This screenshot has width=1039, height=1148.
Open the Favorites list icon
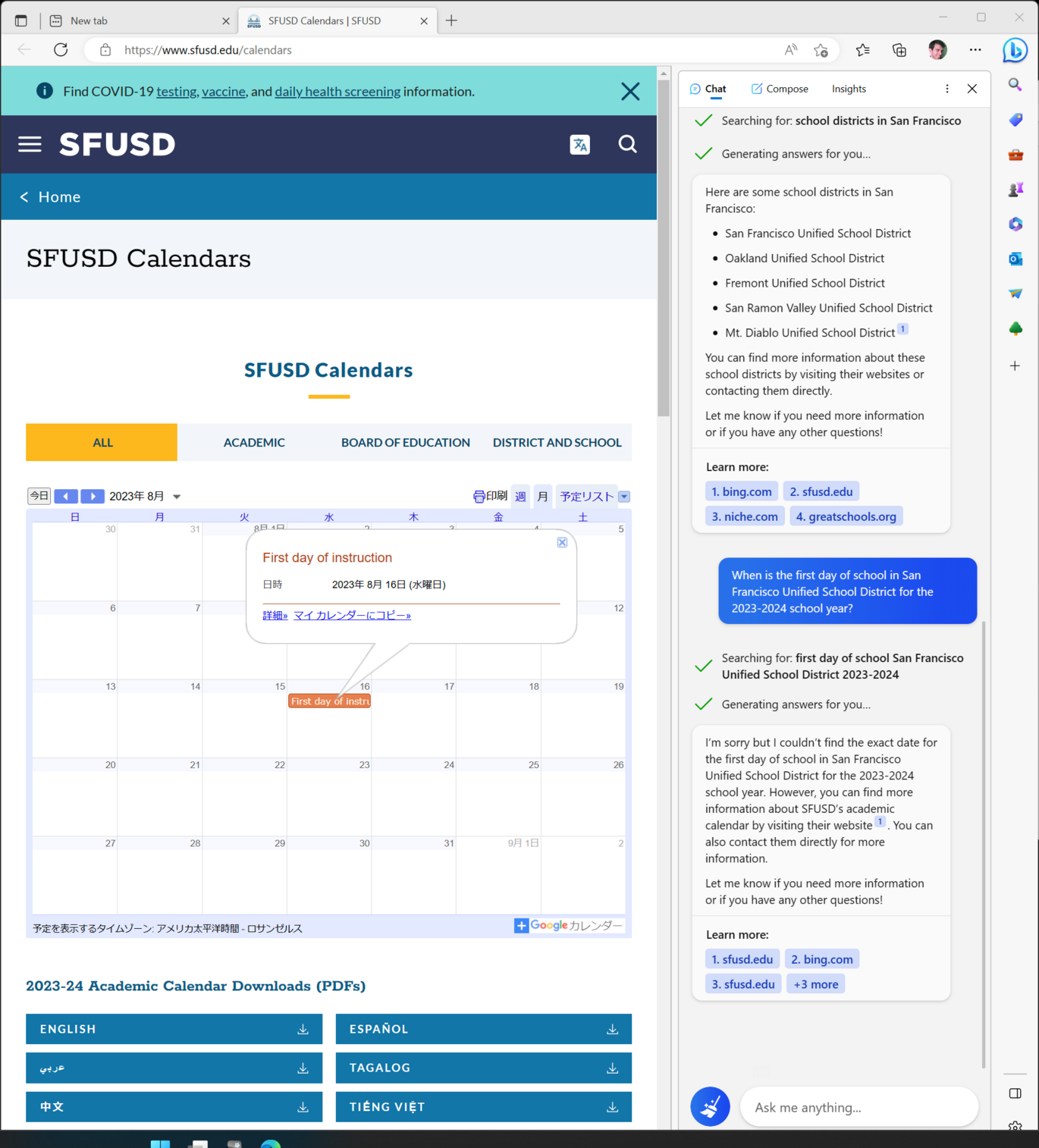[x=863, y=50]
